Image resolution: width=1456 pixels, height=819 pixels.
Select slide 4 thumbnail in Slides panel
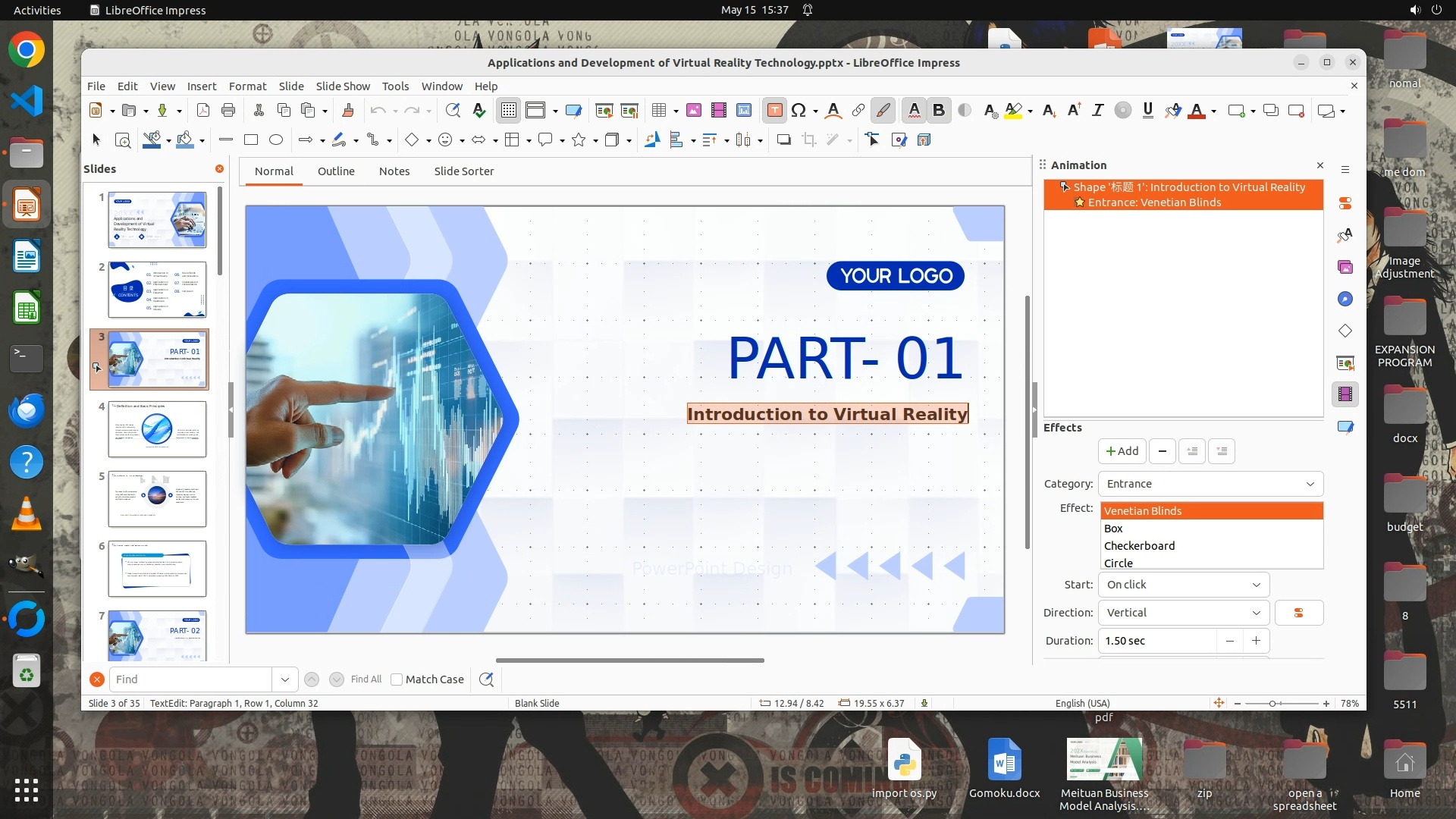point(157,429)
